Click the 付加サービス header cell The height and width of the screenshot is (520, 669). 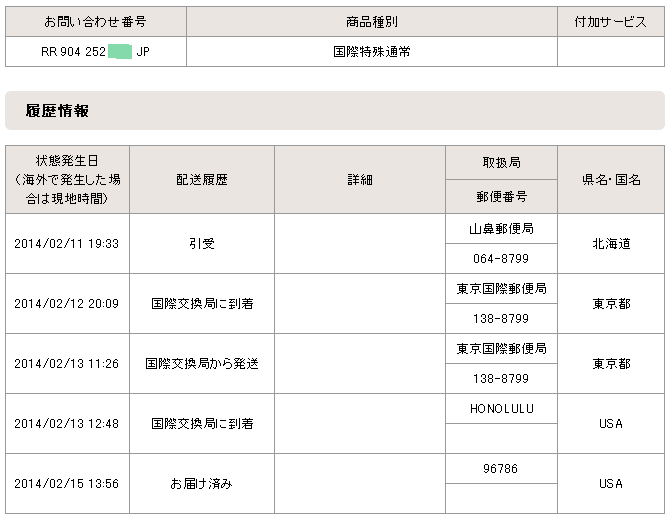611,21
